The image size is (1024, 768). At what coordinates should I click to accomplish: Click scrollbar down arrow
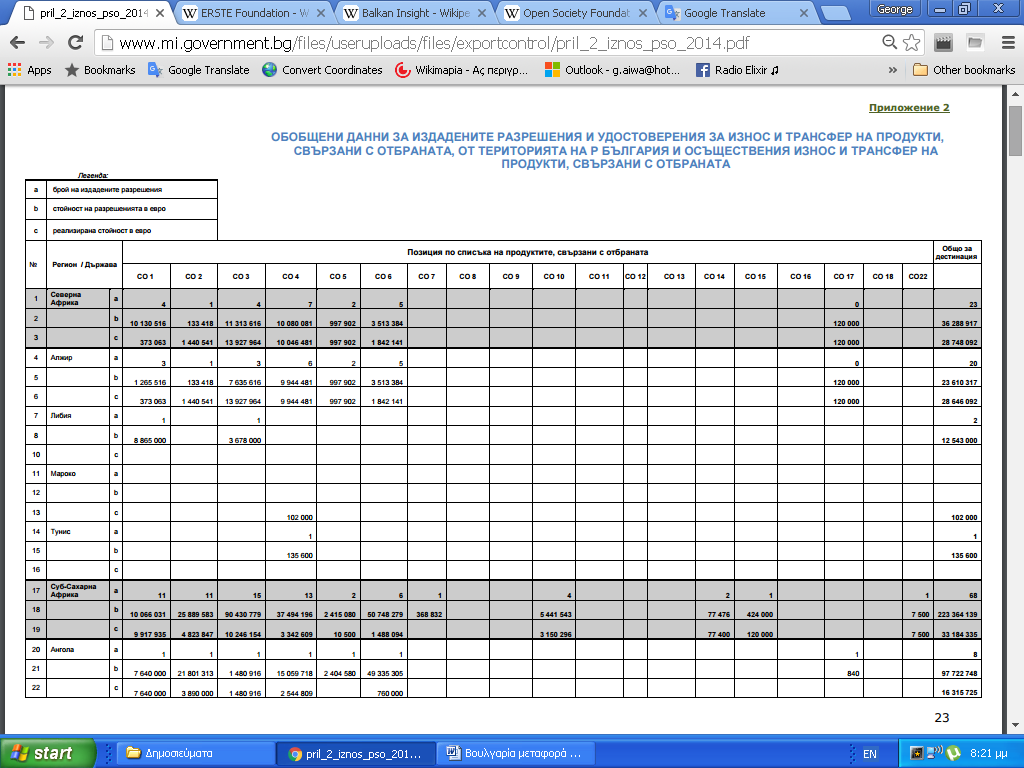(x=1016, y=725)
